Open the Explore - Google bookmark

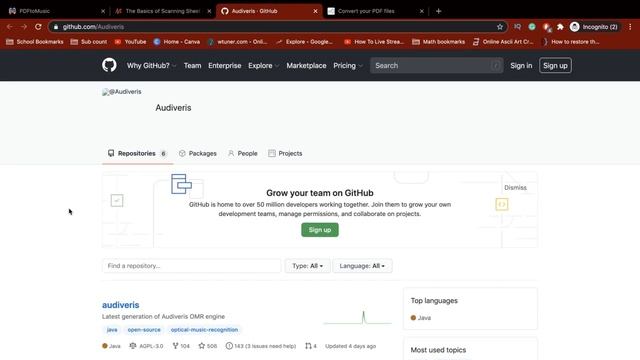click(304, 42)
